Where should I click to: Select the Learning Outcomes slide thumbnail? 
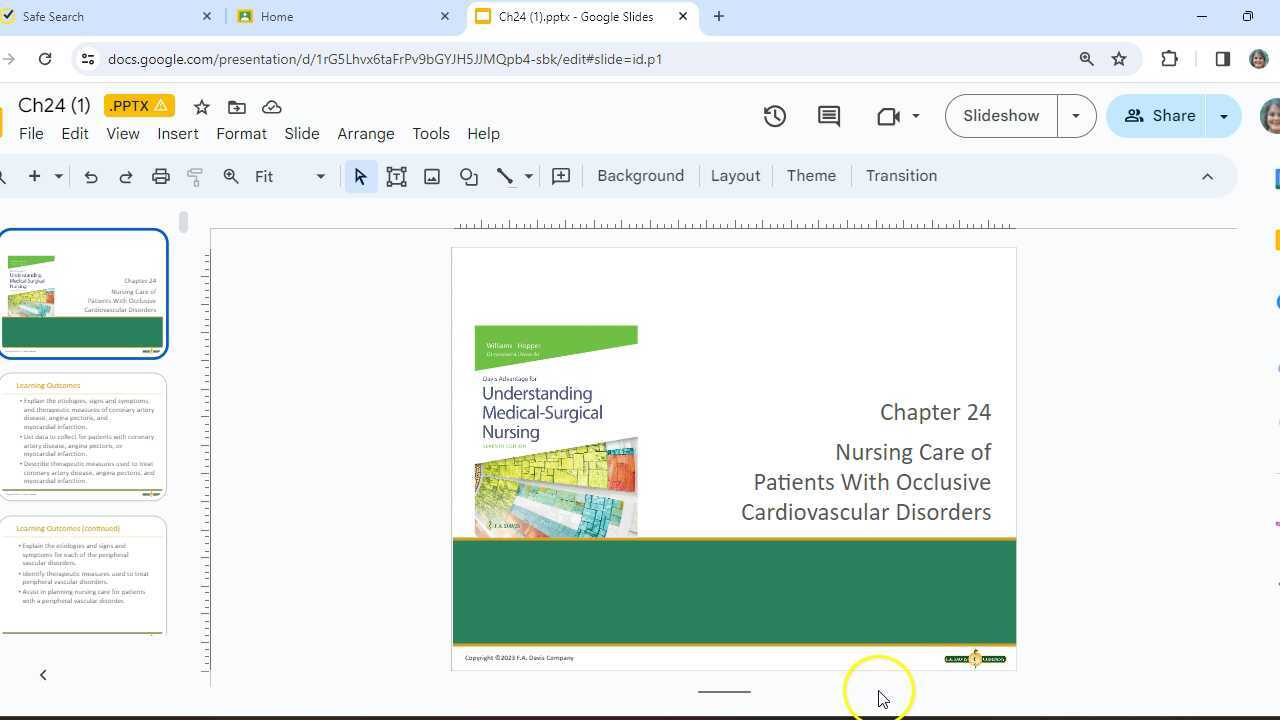click(84, 436)
